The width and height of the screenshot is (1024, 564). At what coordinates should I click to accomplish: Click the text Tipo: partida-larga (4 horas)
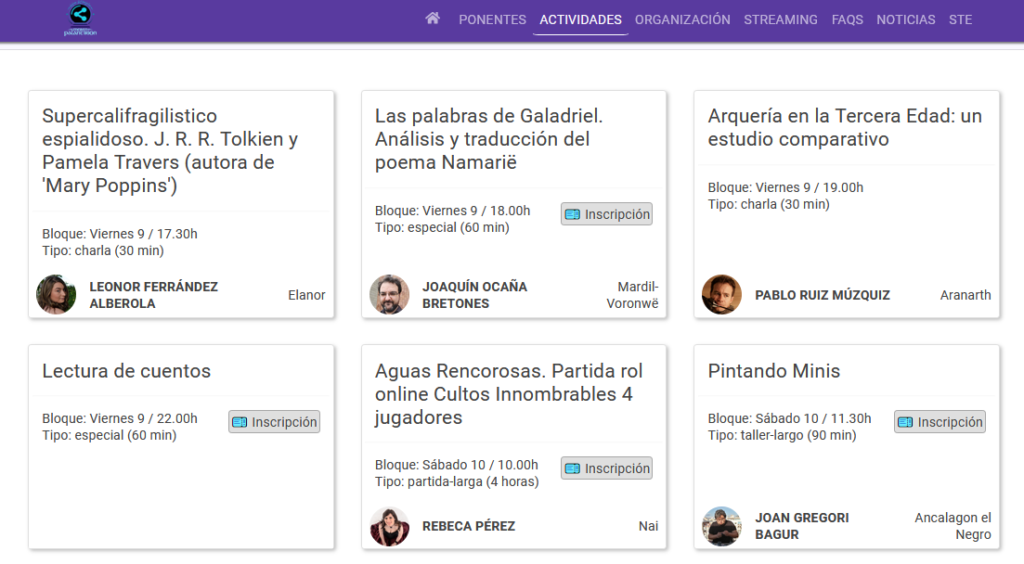click(456, 482)
